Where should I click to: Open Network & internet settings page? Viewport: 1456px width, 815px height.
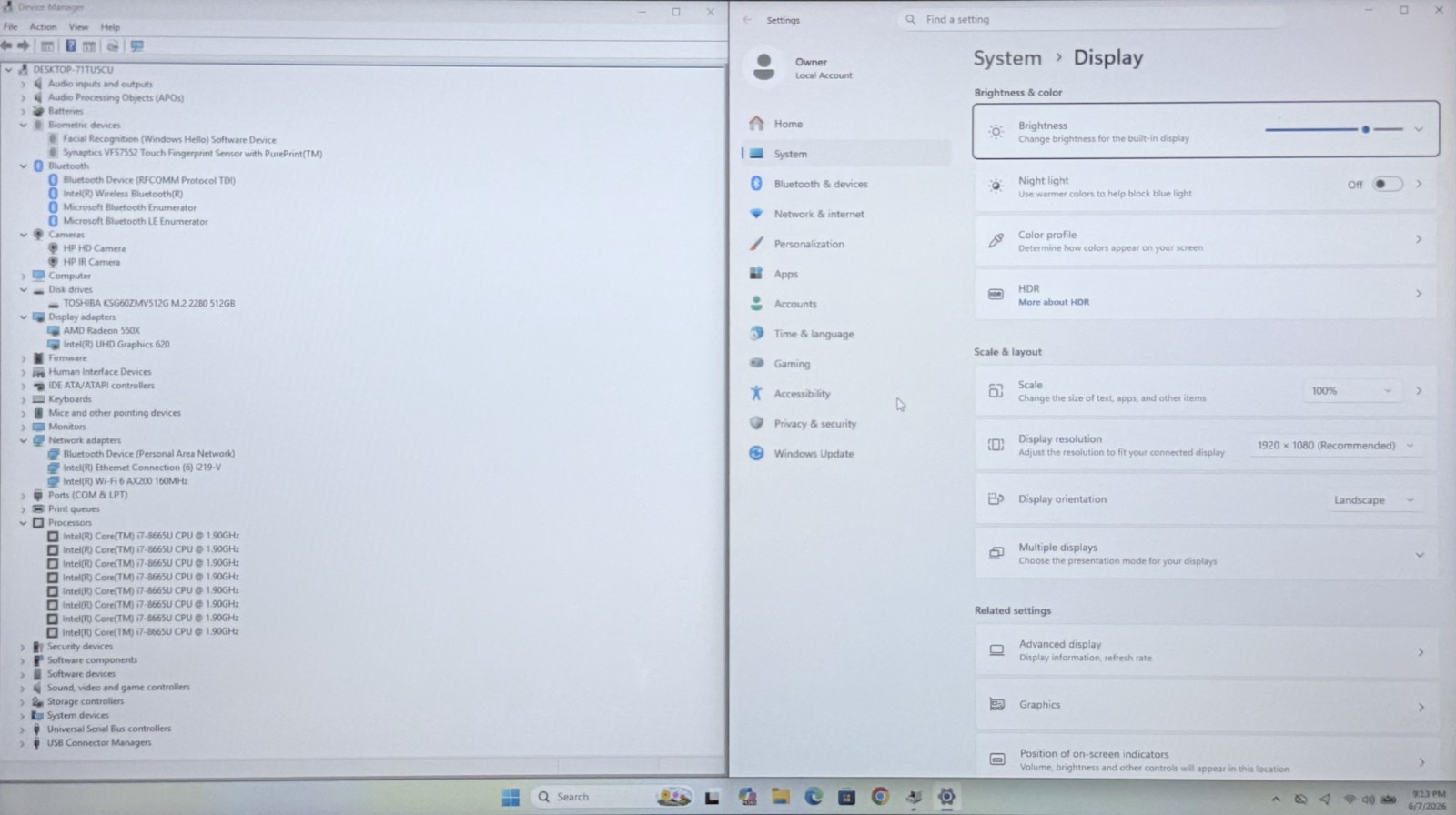(x=818, y=214)
